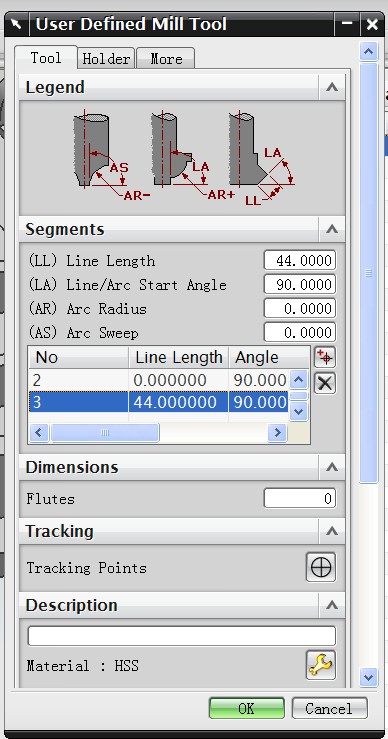Click the Flutes input field
The image size is (388, 739).
coord(300,499)
